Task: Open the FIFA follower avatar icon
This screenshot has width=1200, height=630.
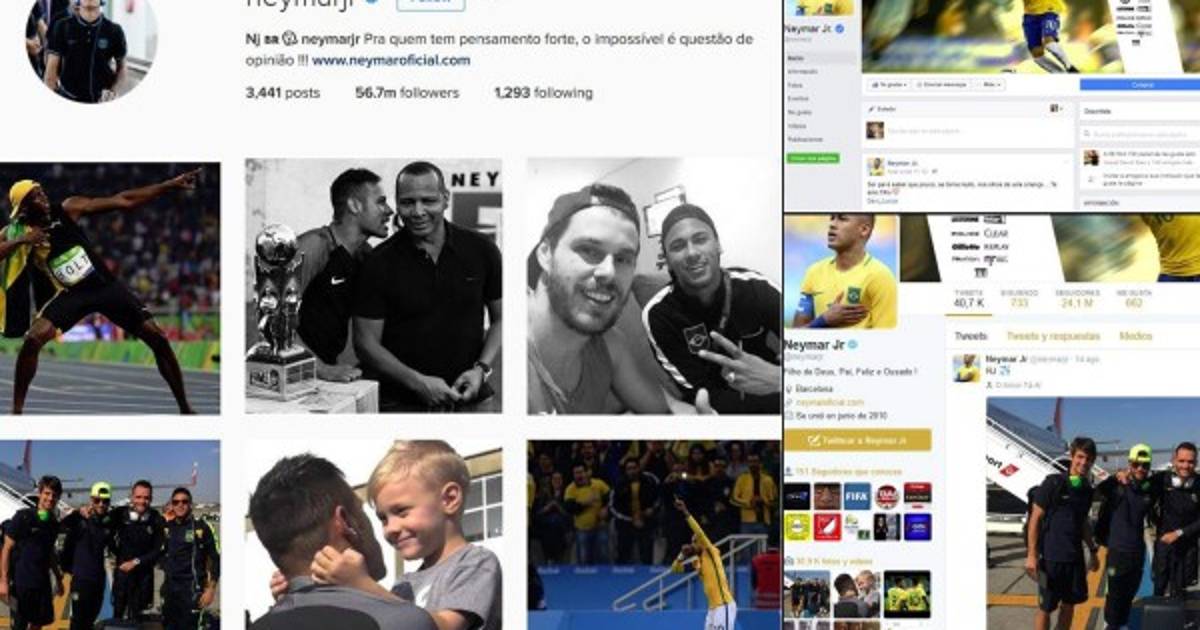Action: point(856,495)
